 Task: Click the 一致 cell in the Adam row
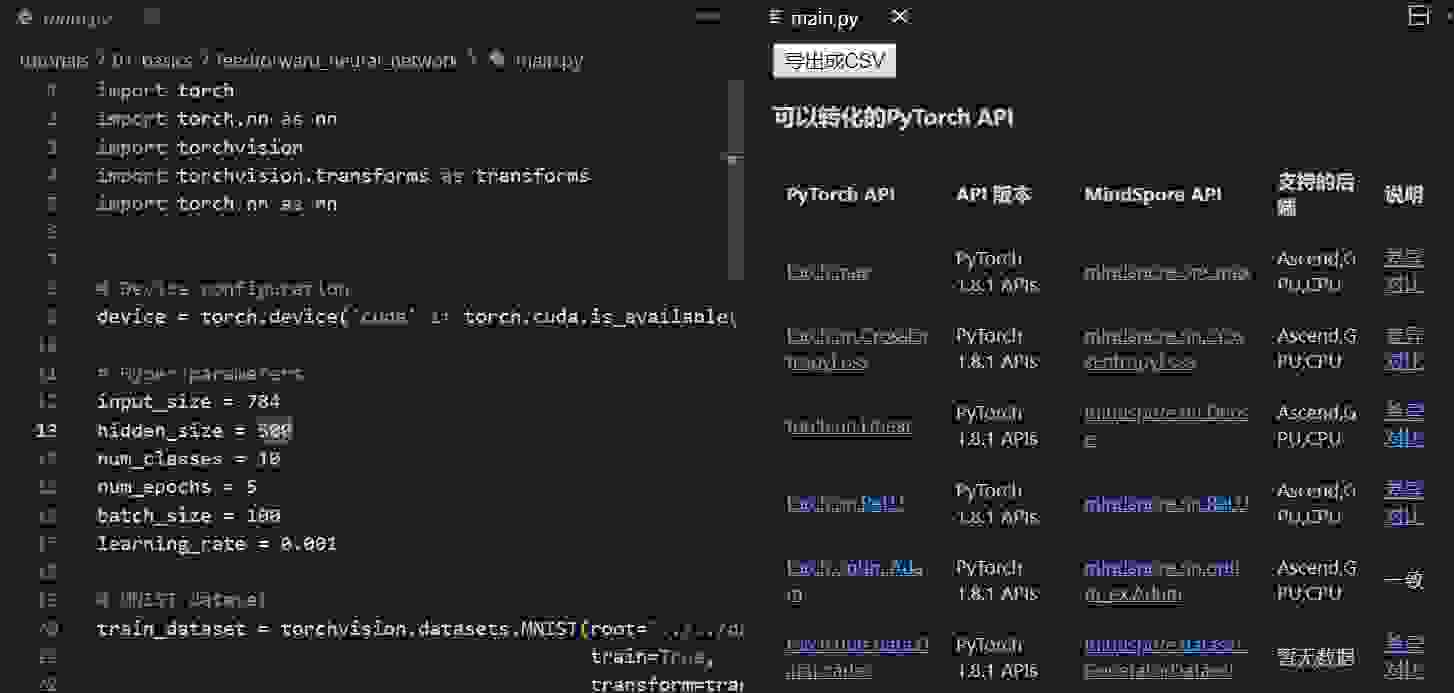1403,580
